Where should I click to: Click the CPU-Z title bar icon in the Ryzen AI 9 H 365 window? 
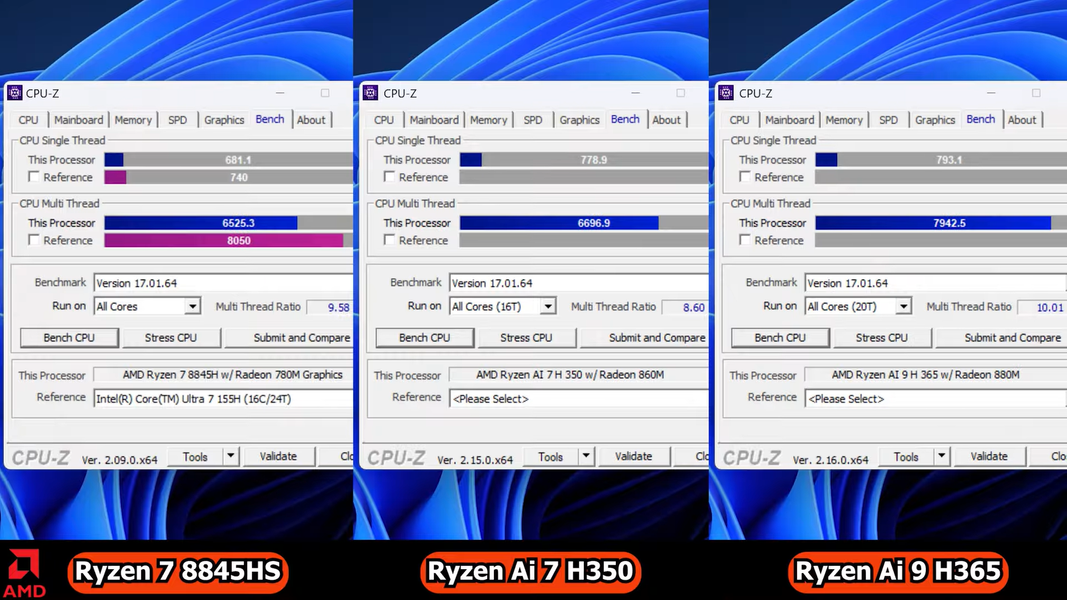pyautogui.click(x=726, y=93)
